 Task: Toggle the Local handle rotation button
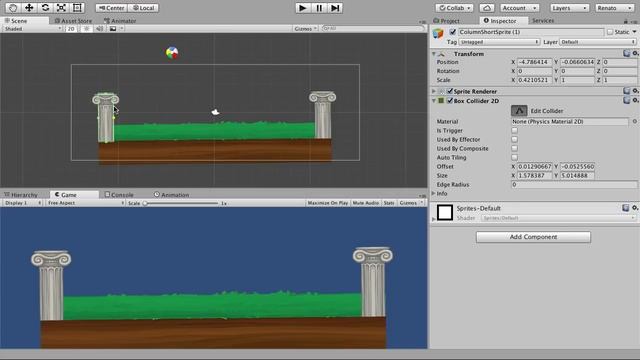(143, 8)
